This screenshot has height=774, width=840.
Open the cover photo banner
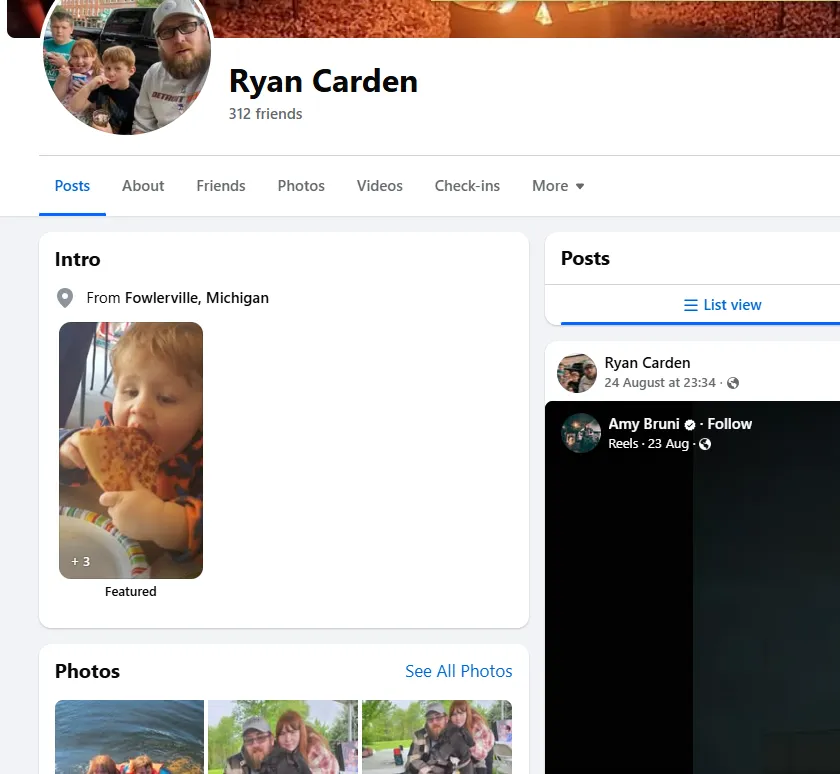(525, 18)
